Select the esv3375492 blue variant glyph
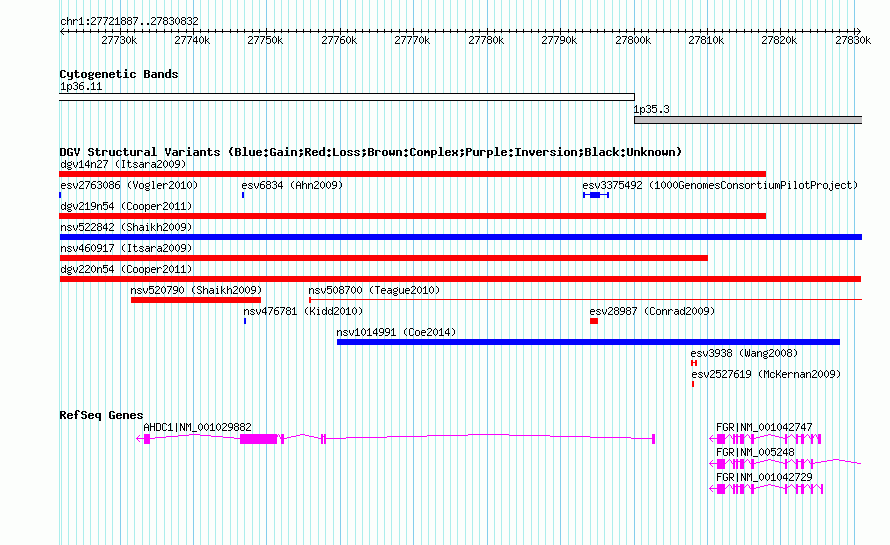Image resolution: width=890 pixels, height=545 pixels. 595,195
